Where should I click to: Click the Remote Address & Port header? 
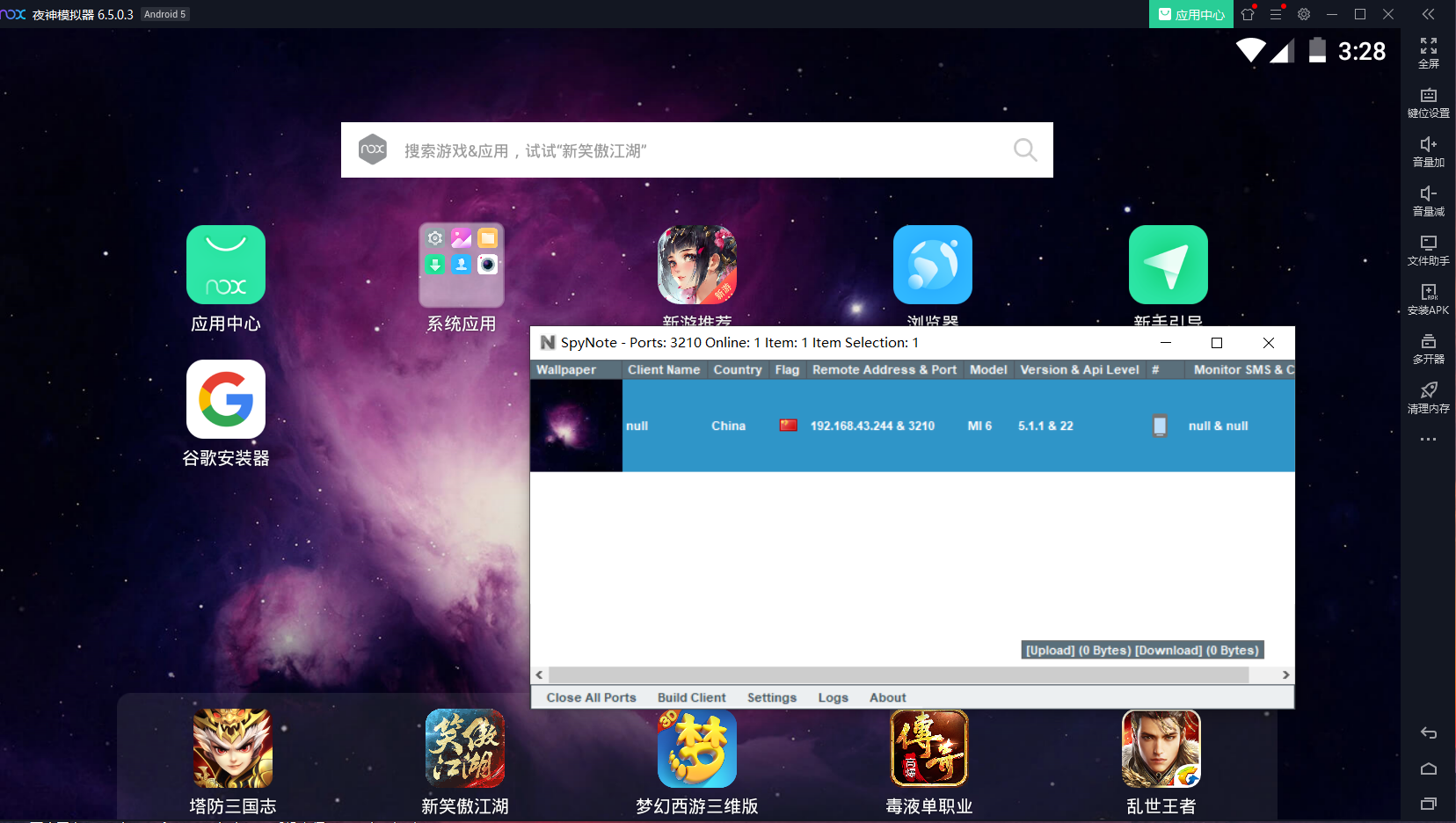tap(885, 370)
